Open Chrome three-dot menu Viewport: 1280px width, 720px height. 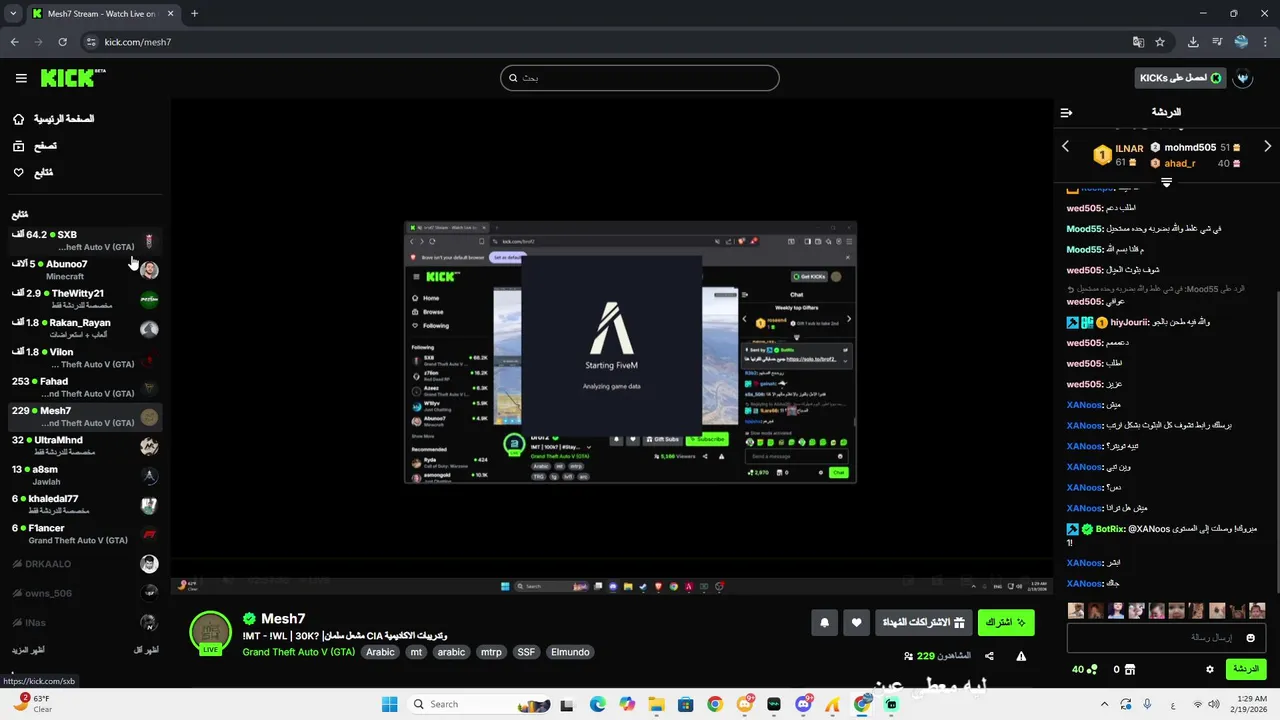pos(1265,42)
